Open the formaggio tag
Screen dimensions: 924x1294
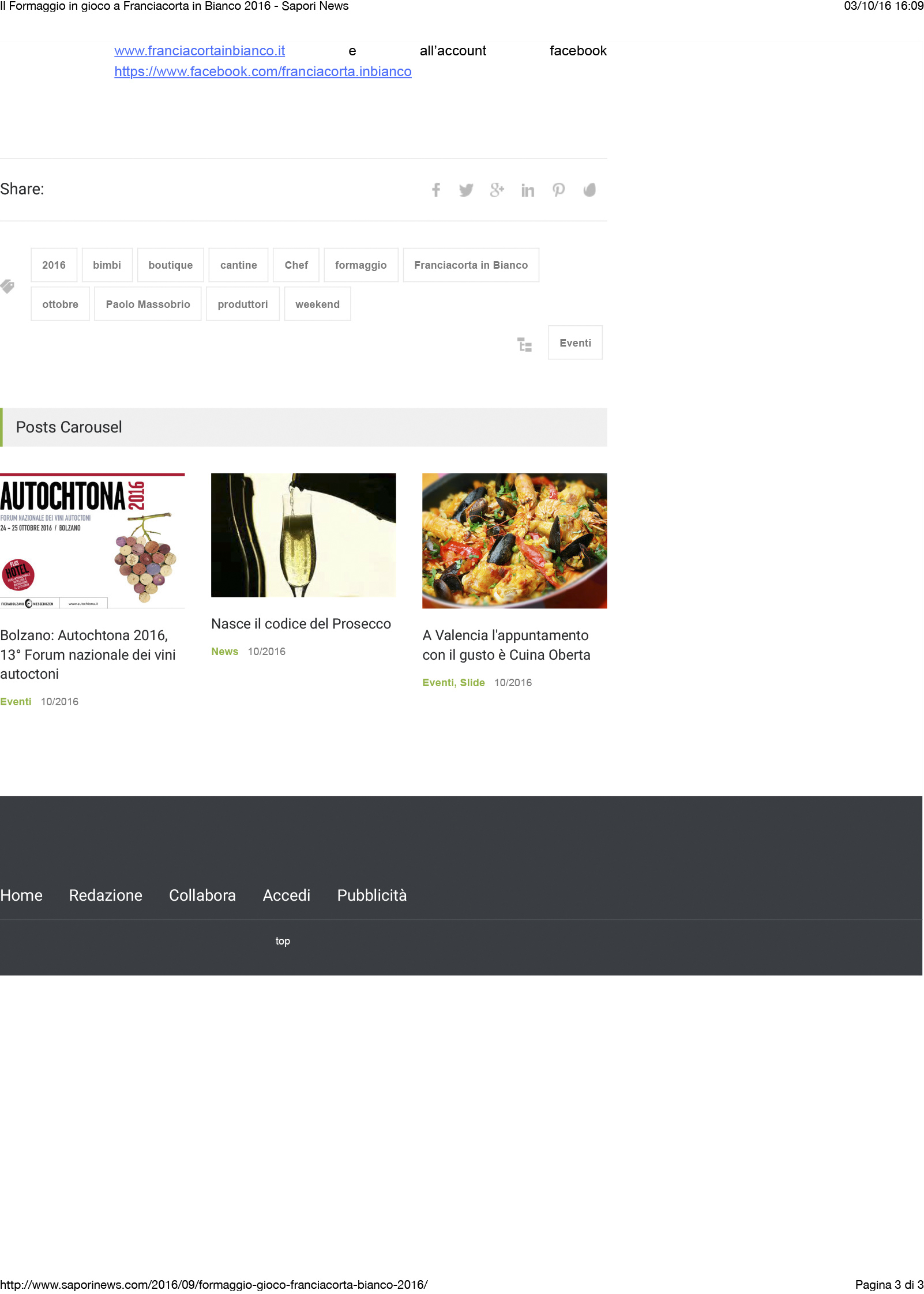(361, 265)
